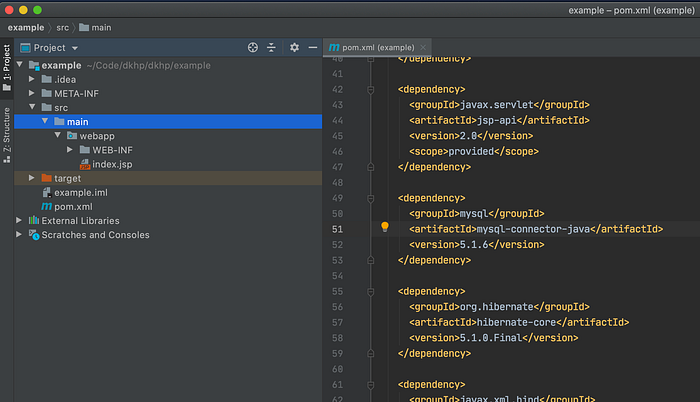Place cursor on mysql-connector-java artifactId text
The image size is (700, 402).
coord(533,229)
